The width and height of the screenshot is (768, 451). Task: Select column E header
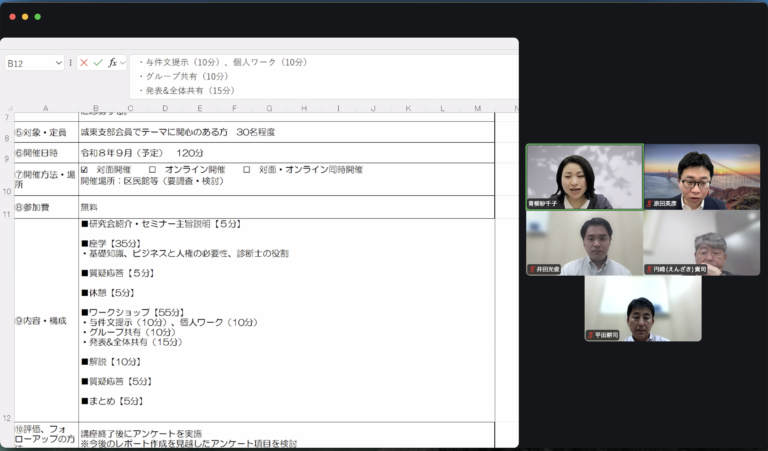click(x=200, y=108)
